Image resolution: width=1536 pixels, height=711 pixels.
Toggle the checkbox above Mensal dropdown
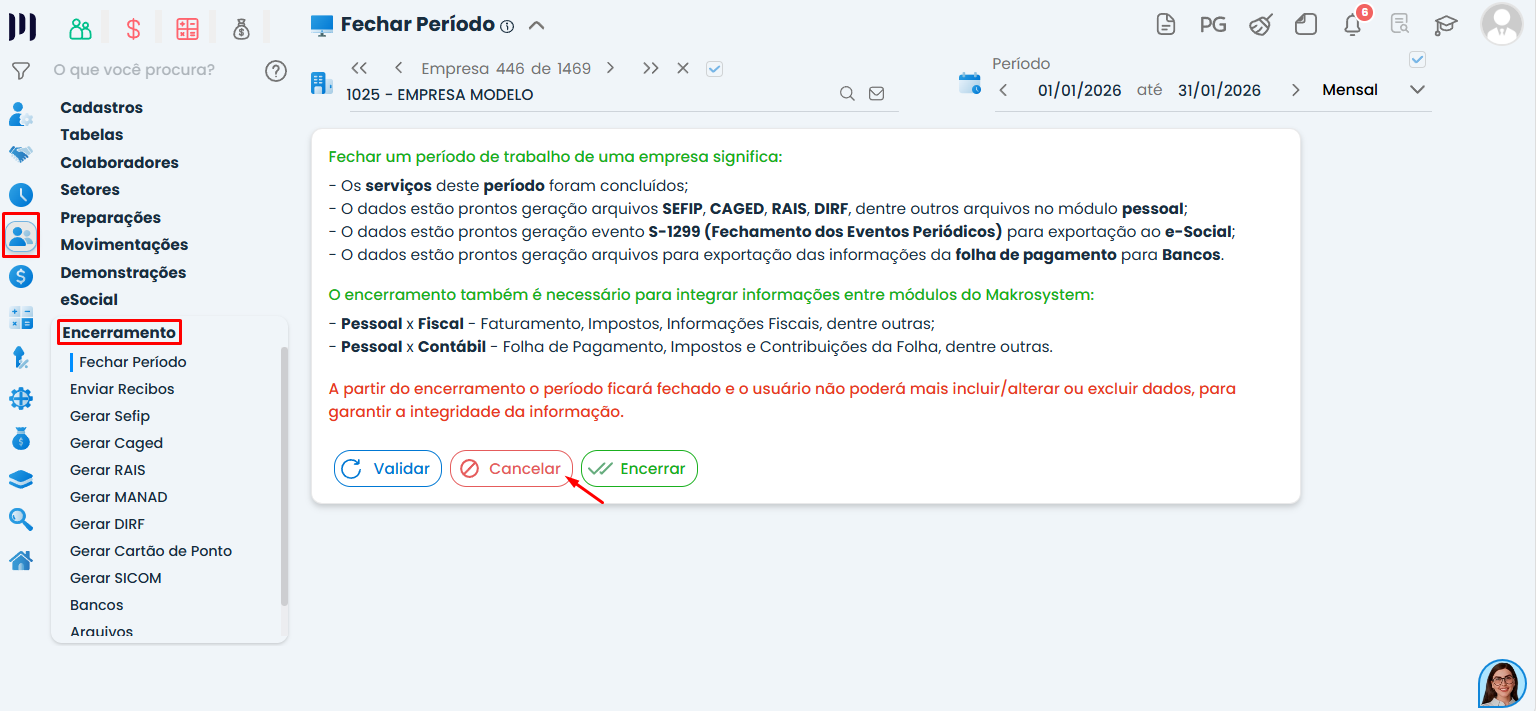pyautogui.click(x=1417, y=60)
